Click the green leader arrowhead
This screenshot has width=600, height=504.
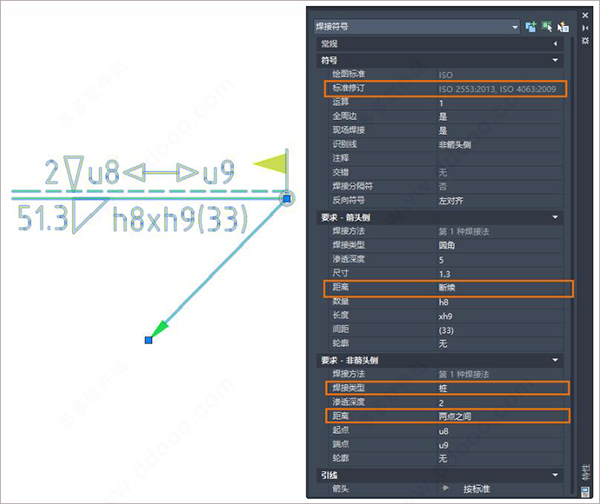[160, 329]
